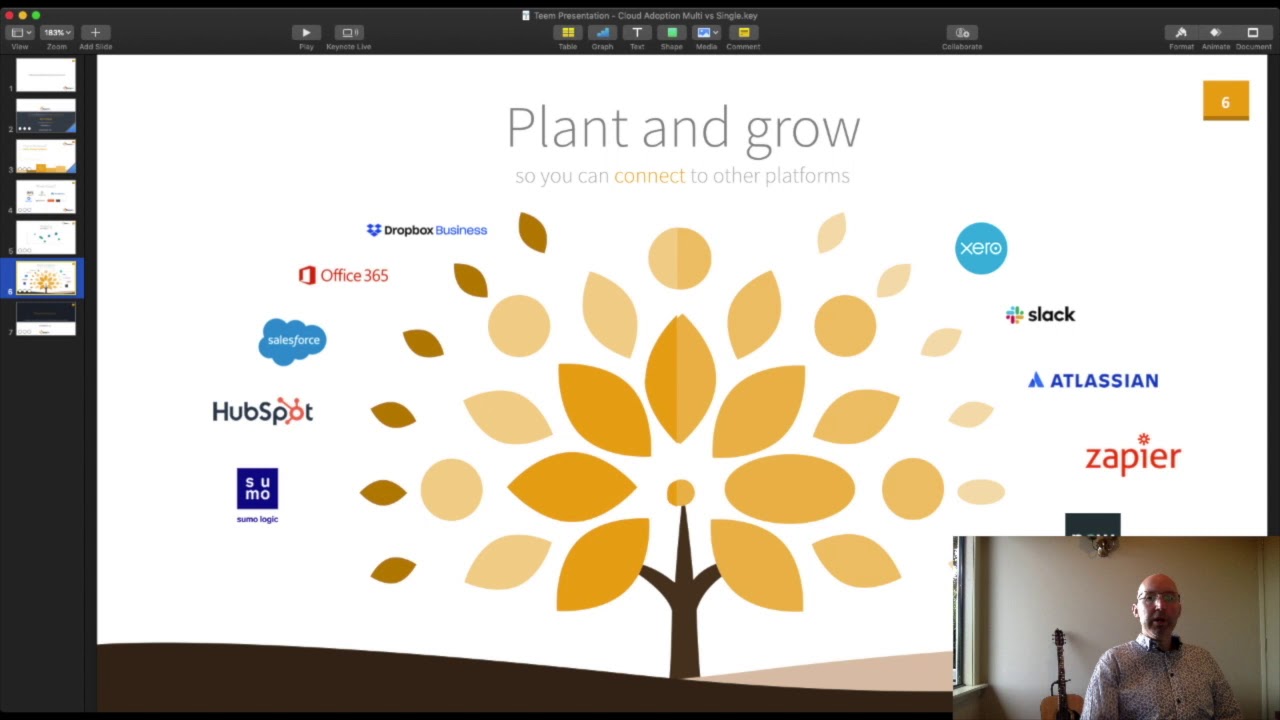Open the Media insert dropdown
Screen dimensions: 1280x720
tap(706, 33)
